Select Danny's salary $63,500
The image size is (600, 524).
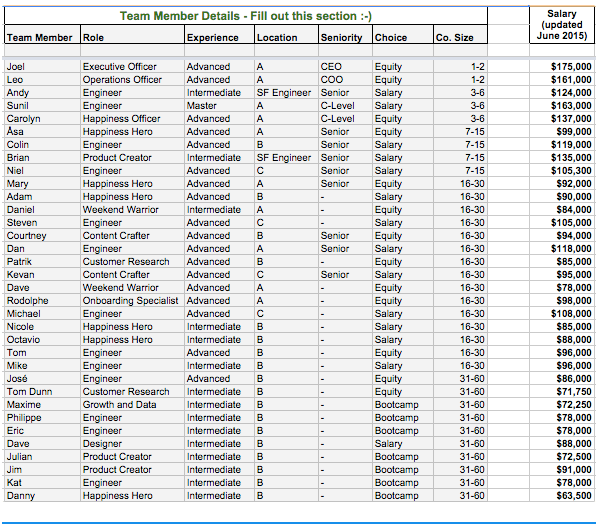tap(562, 496)
